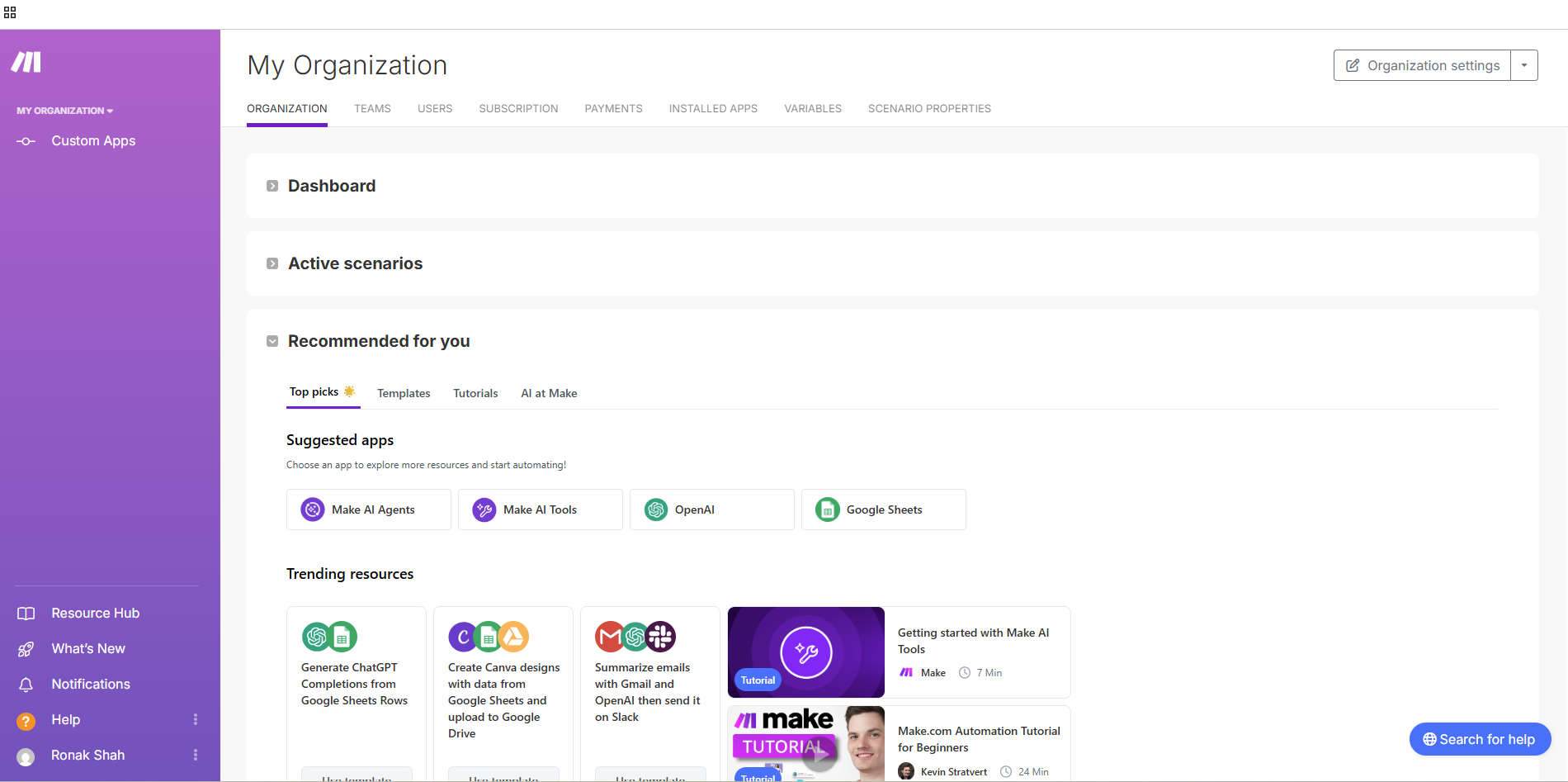Open the Generate ChatGPT Completions template card

357,694
